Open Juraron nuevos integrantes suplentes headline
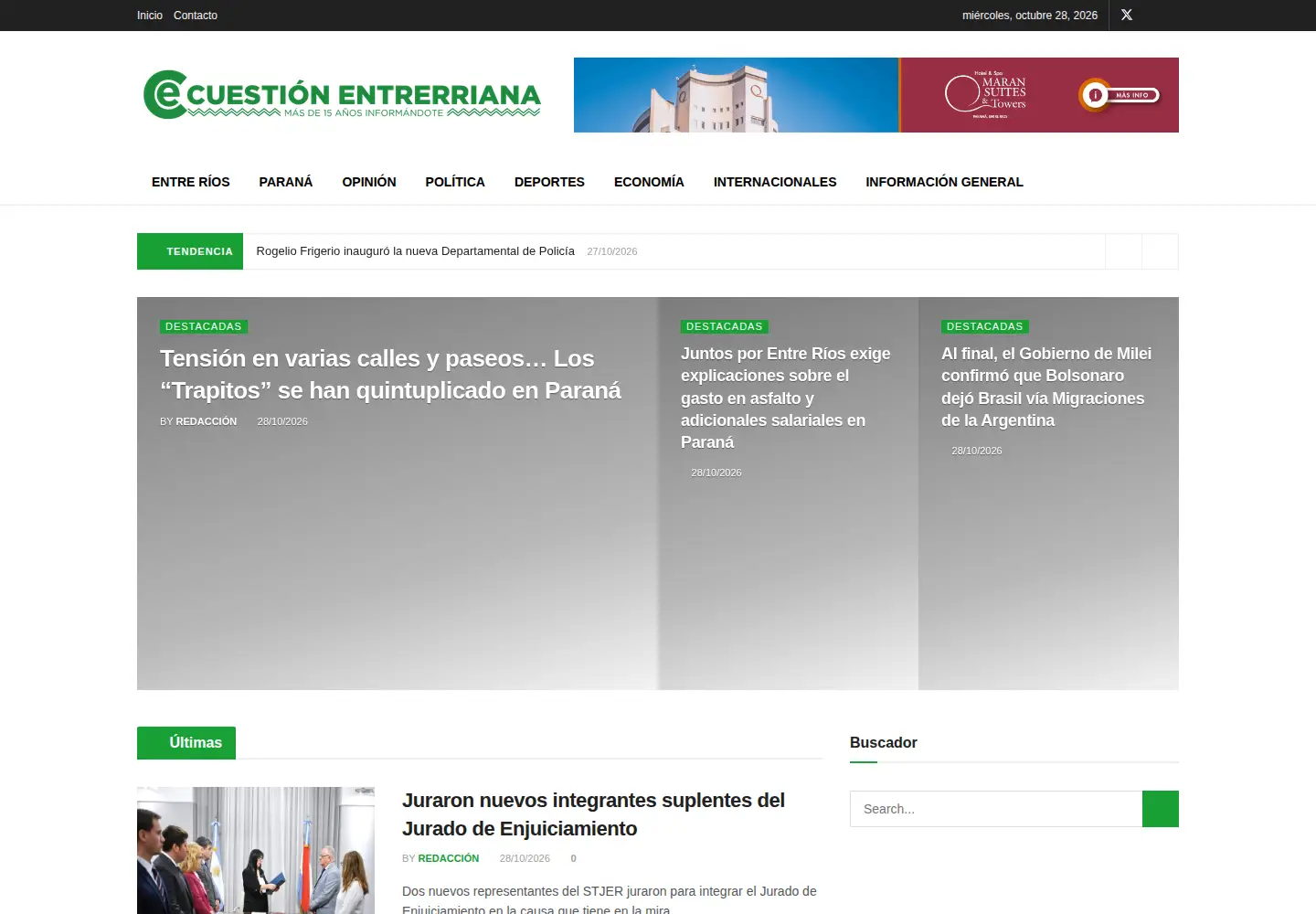The image size is (1316, 914). coord(594,814)
